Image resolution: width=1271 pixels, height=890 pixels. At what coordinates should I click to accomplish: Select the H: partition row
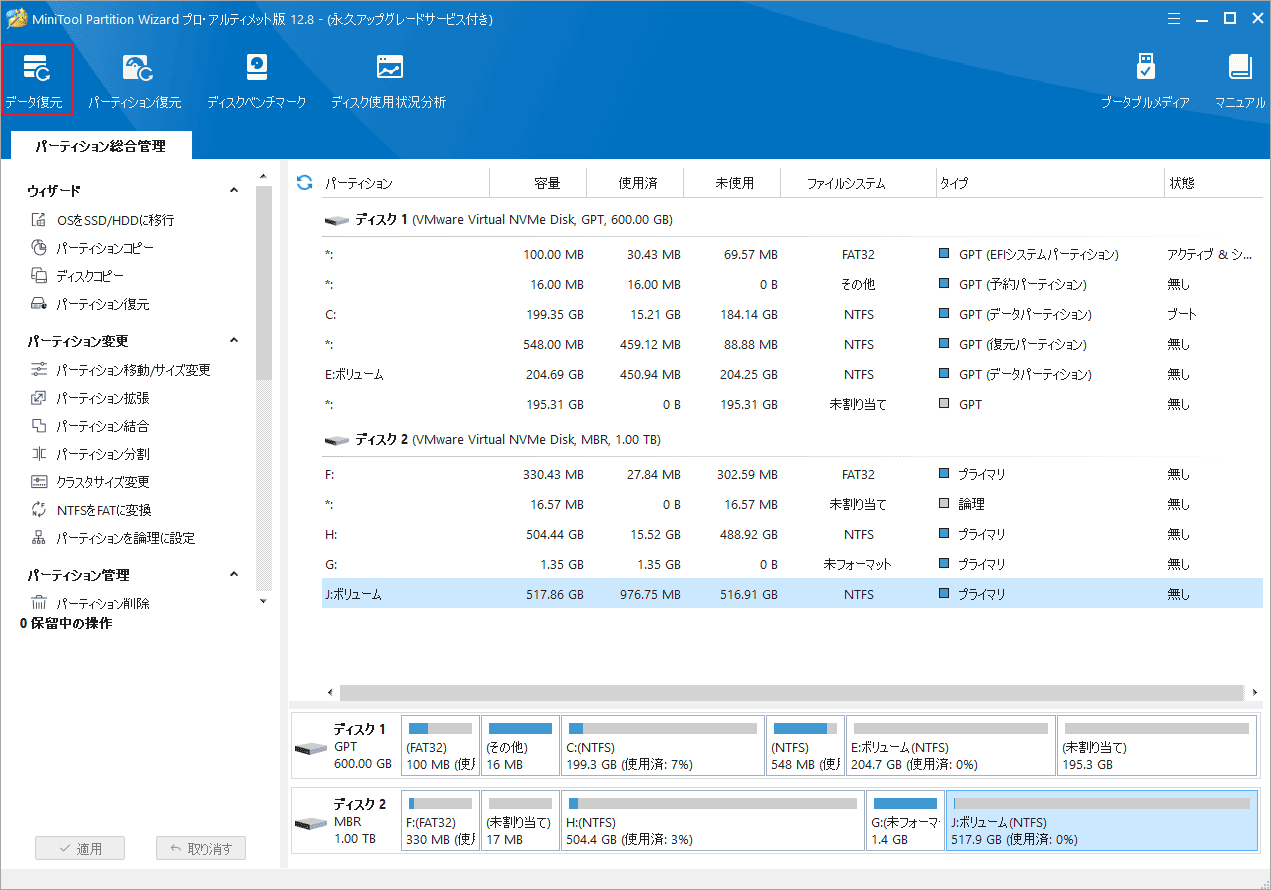coord(792,534)
